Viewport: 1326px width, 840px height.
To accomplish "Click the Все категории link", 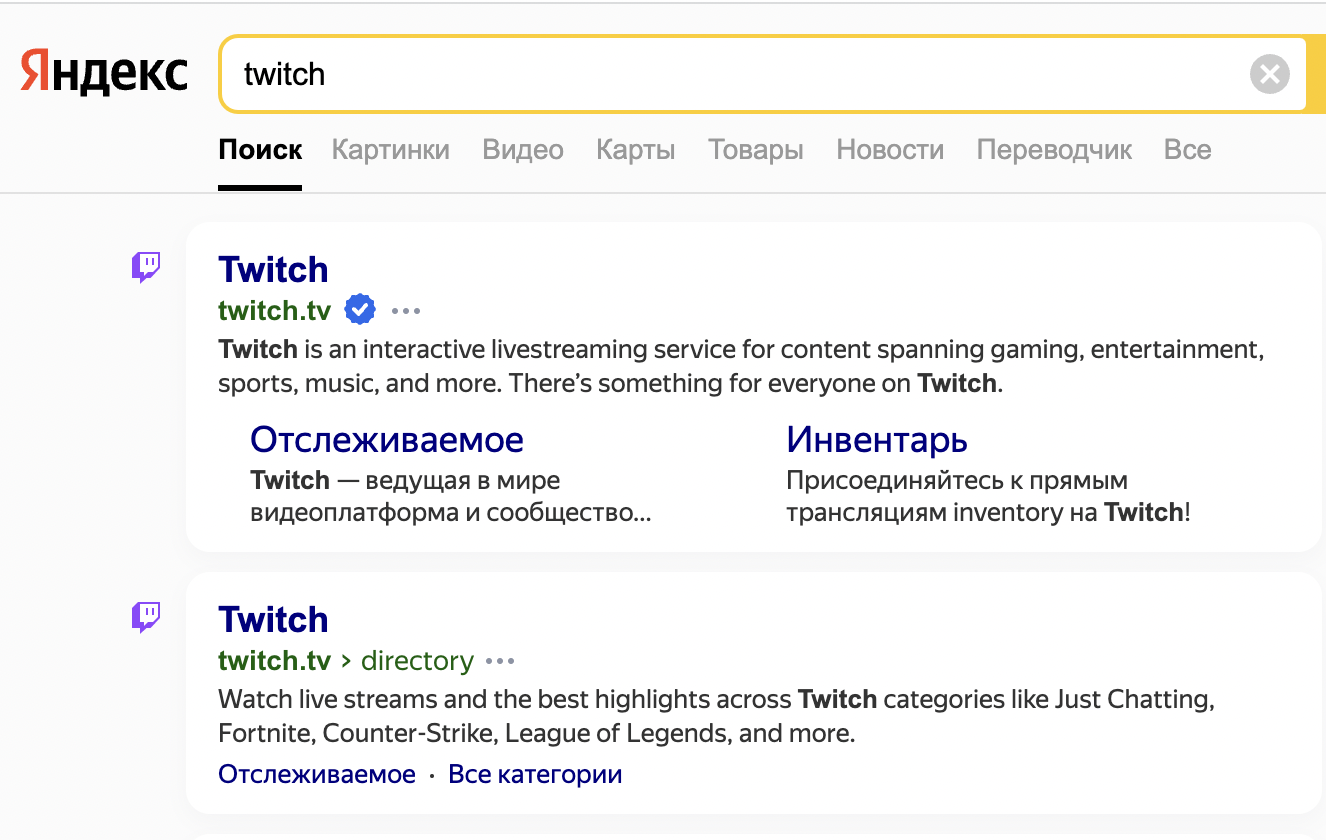I will (535, 774).
